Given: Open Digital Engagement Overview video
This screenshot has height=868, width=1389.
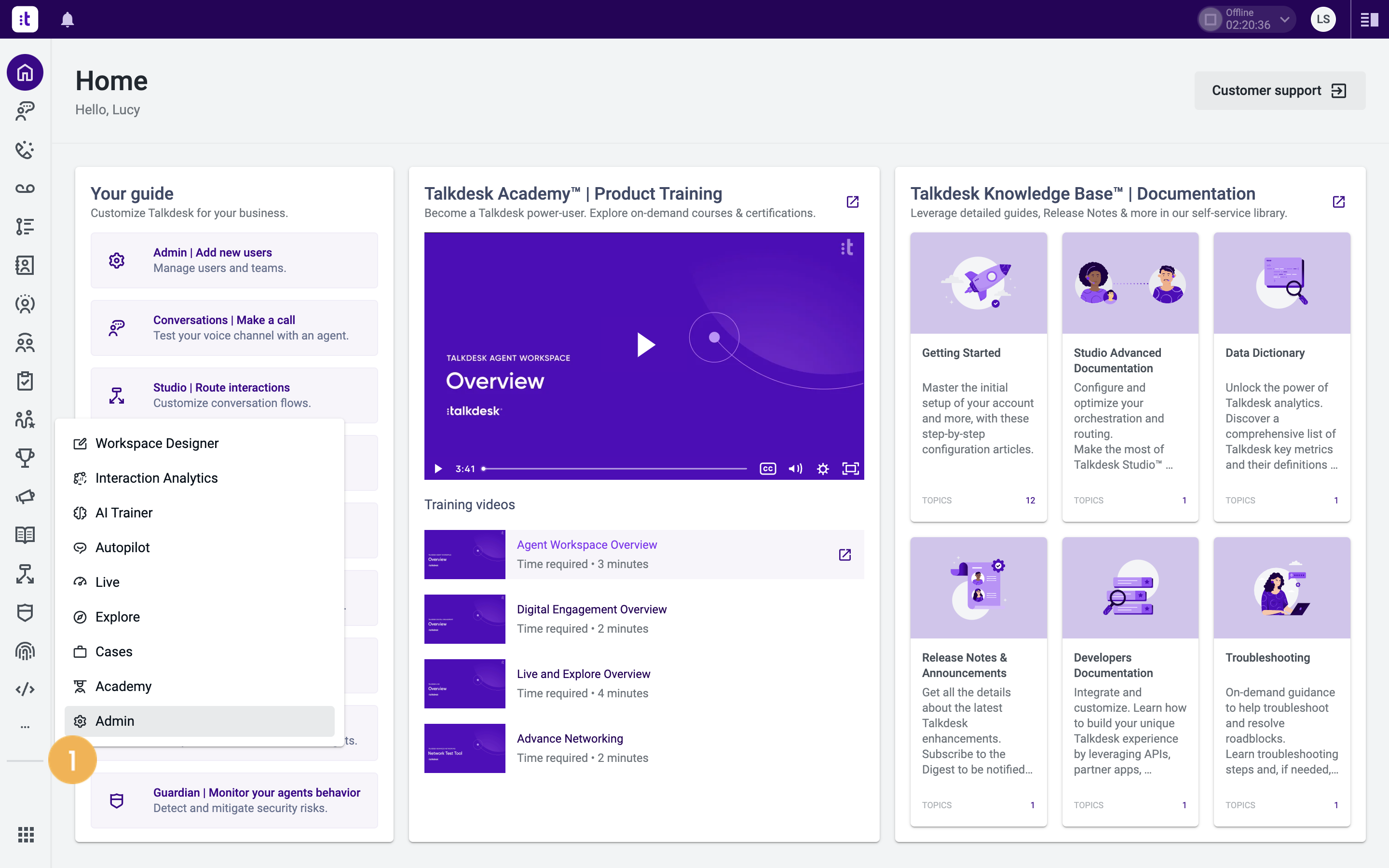Looking at the screenshot, I should tap(644, 619).
